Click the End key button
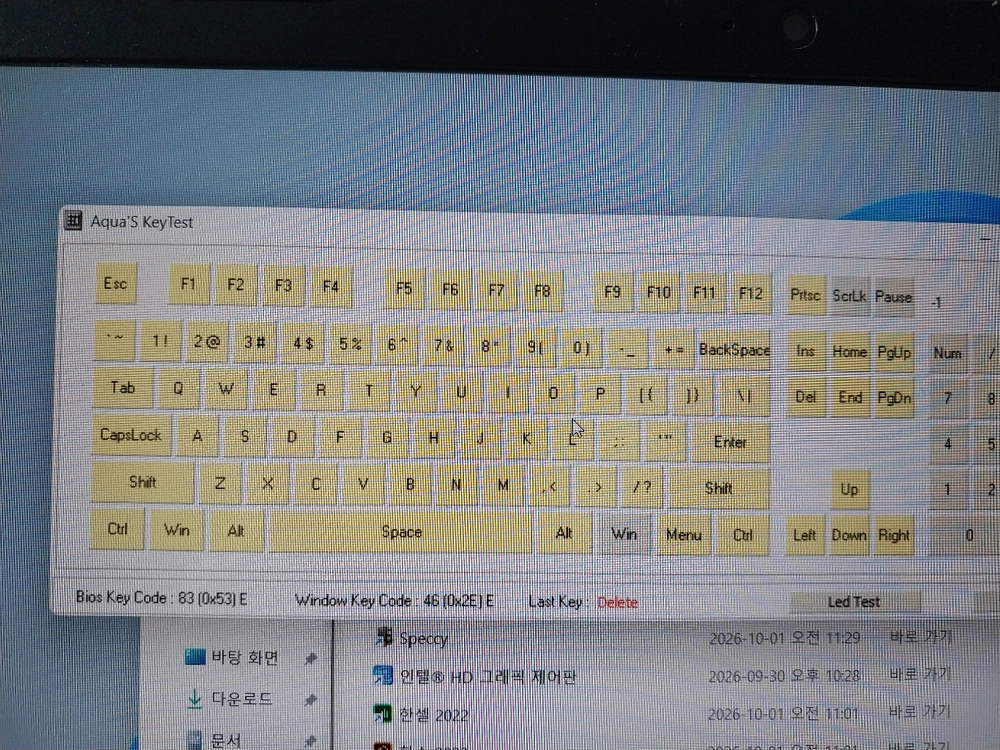 point(849,398)
